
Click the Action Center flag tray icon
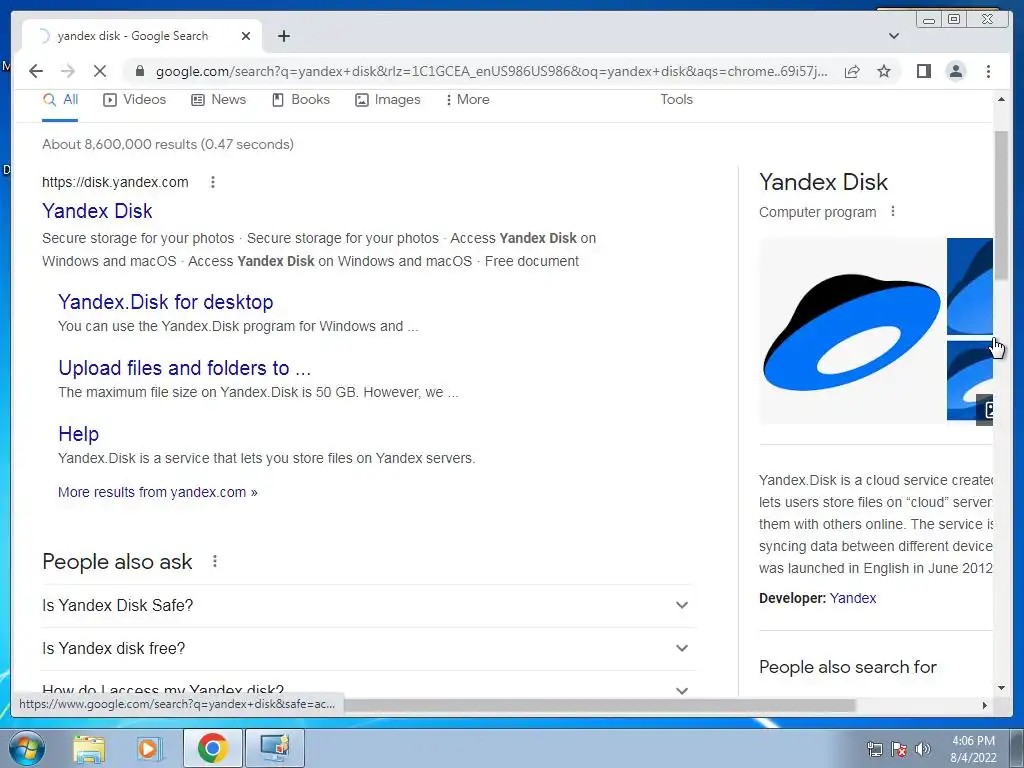coord(899,750)
